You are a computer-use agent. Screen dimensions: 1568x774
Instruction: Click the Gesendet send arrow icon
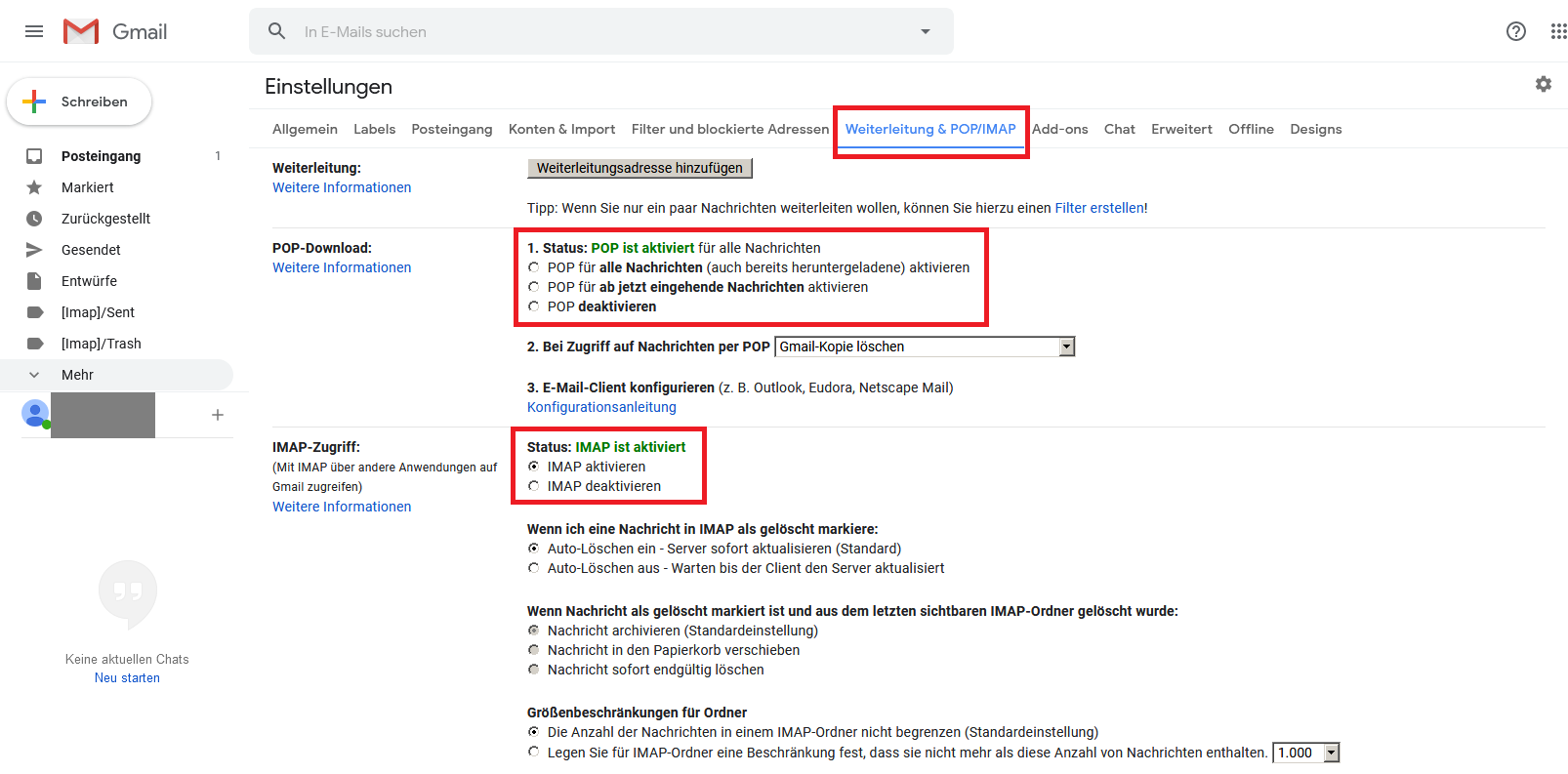[34, 250]
